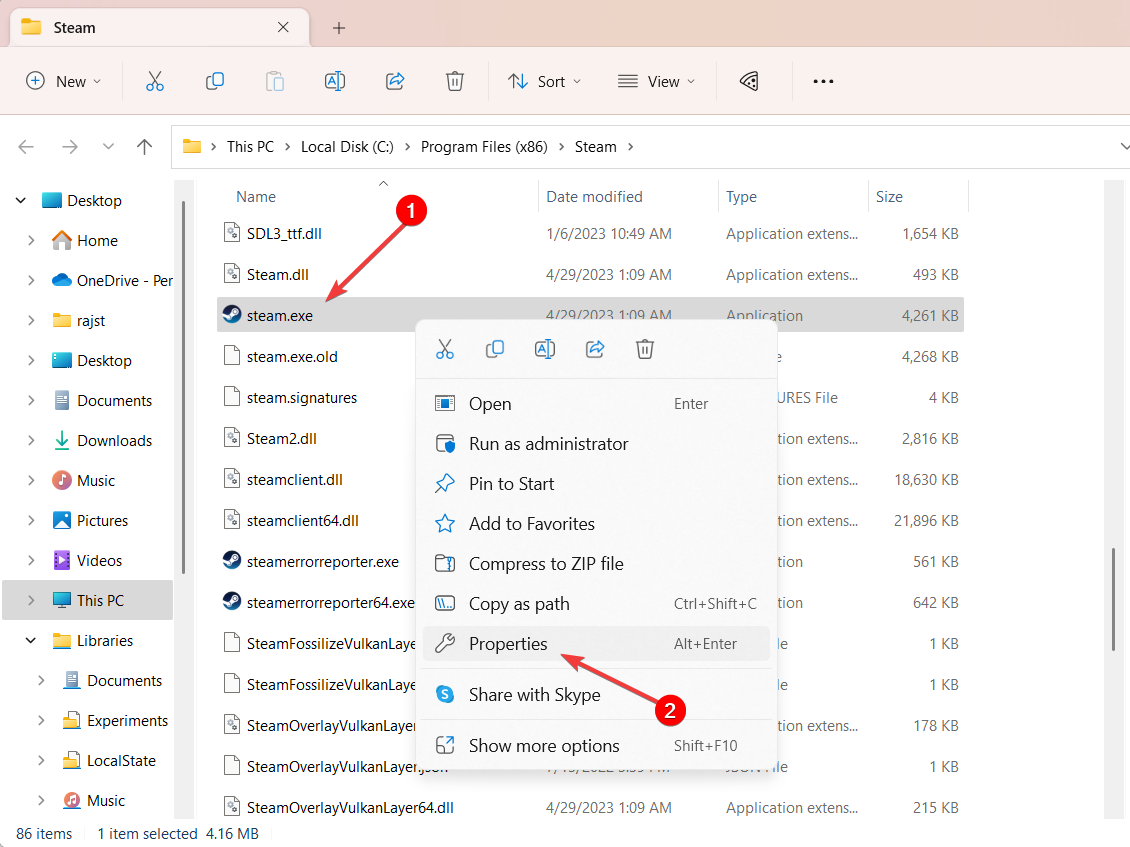Expand the chevron after Steam in address bar
The width and height of the screenshot is (1130, 847).
[x=631, y=147]
